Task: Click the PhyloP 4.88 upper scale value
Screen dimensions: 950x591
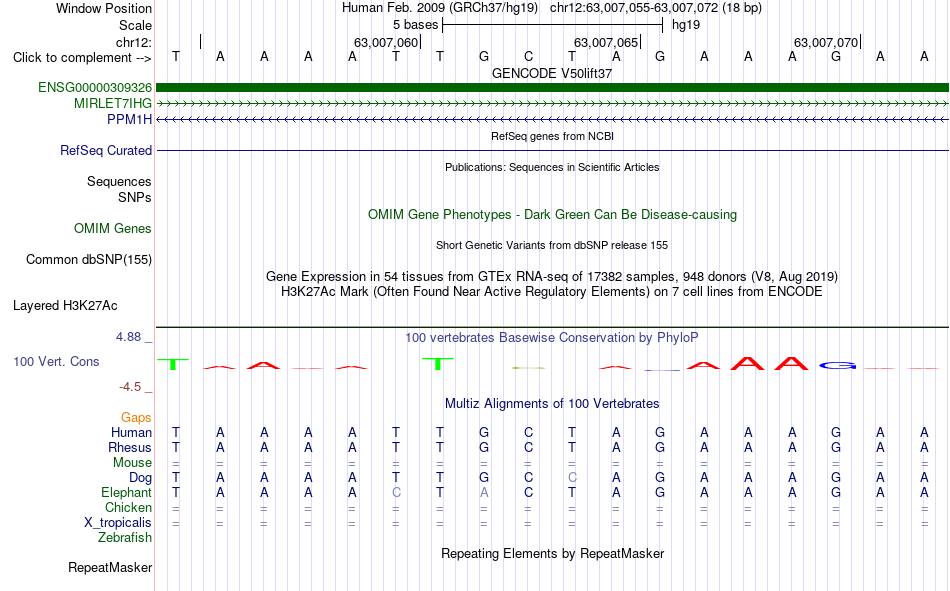Action: point(128,337)
